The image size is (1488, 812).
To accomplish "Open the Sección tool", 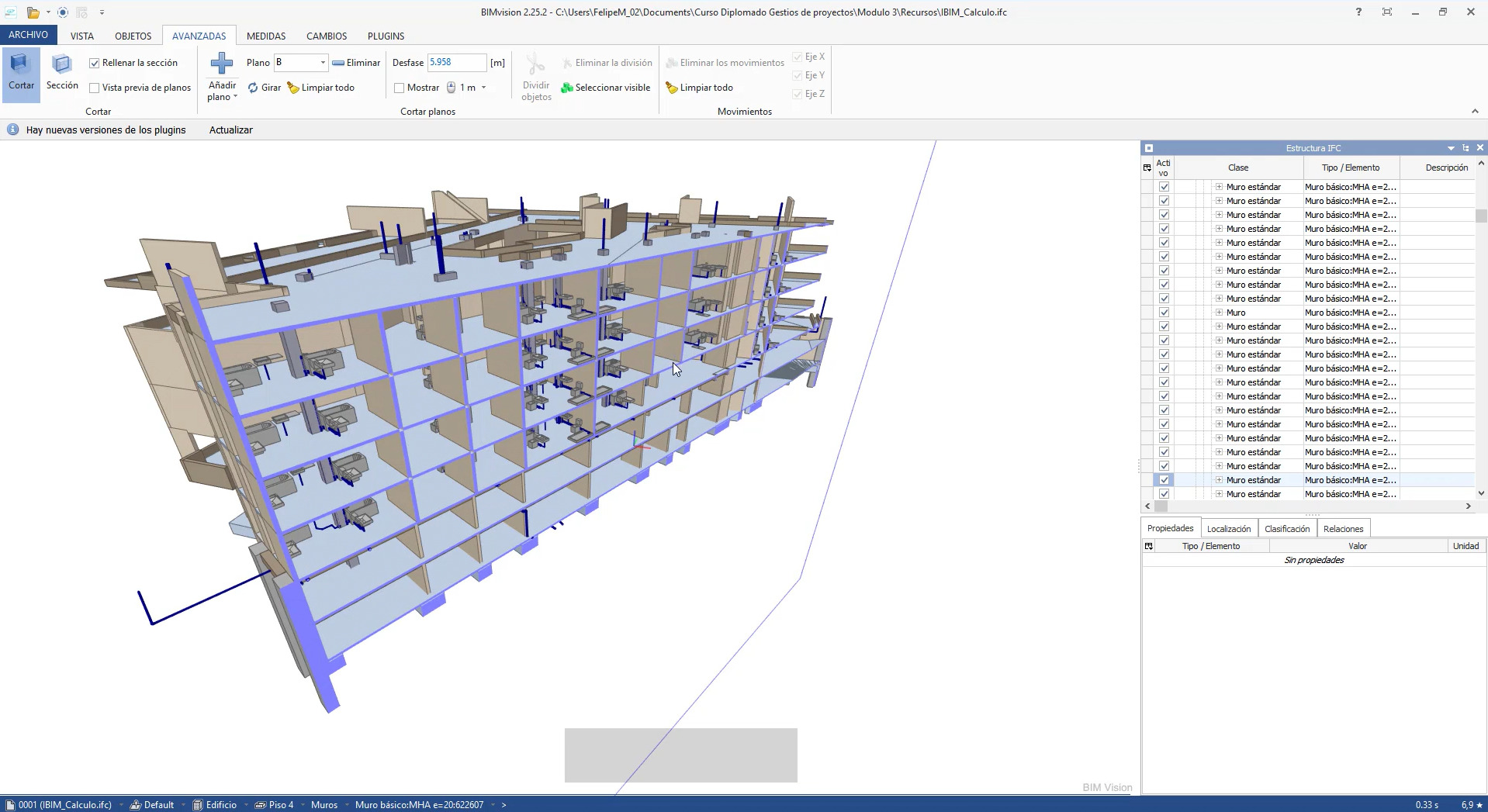I will [x=62, y=71].
